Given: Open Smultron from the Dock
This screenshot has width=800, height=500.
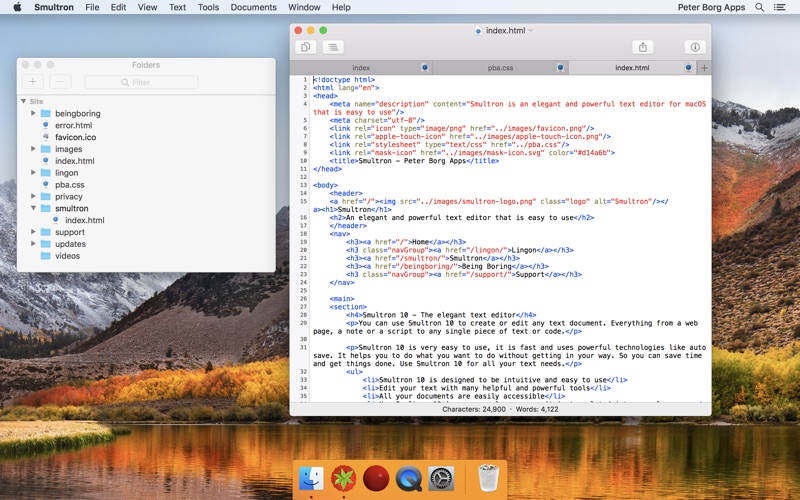Looking at the screenshot, I should (x=344, y=479).
